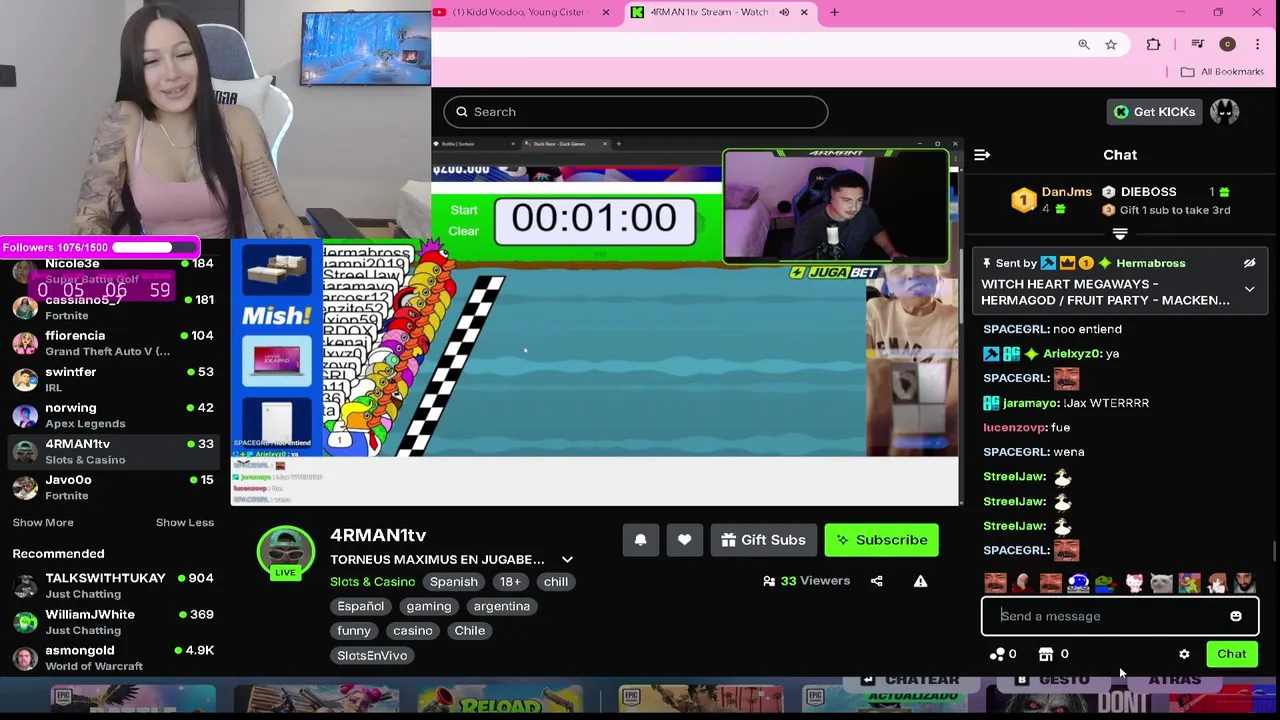Open the new tab plus button
Viewport: 1280px width, 720px height.
coord(834,12)
